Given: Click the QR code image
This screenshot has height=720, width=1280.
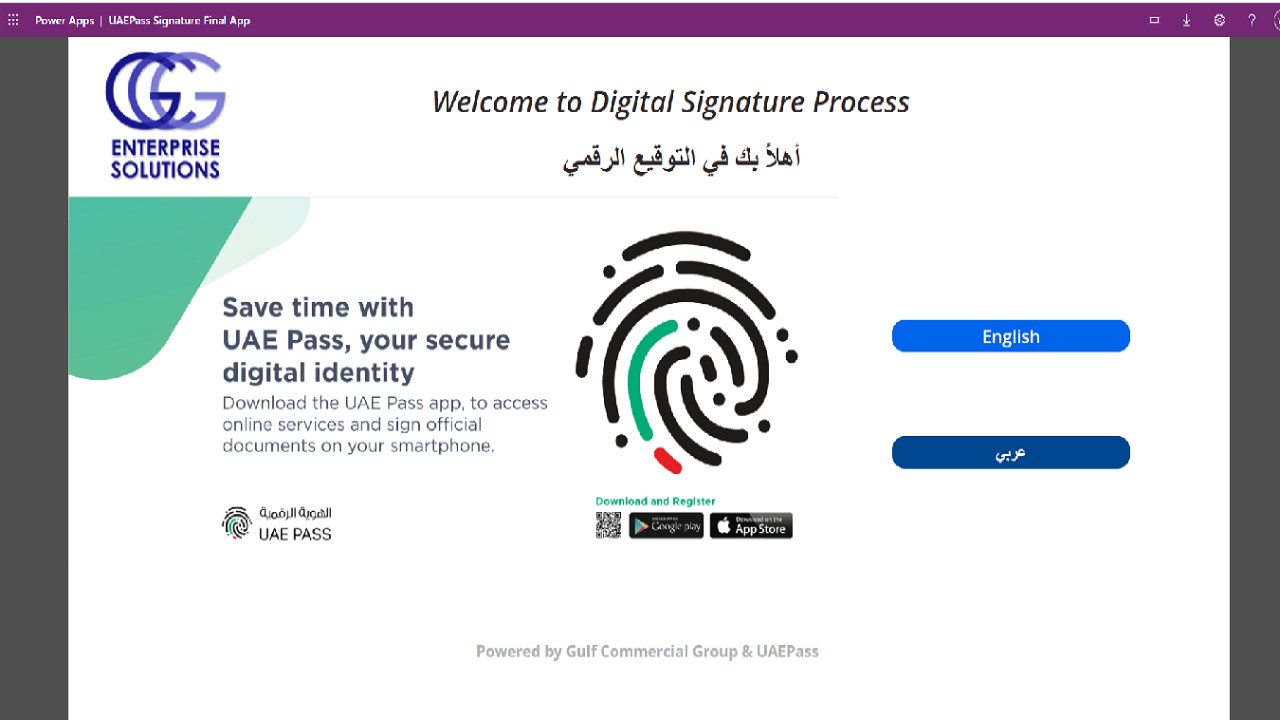Looking at the screenshot, I should tap(608, 525).
